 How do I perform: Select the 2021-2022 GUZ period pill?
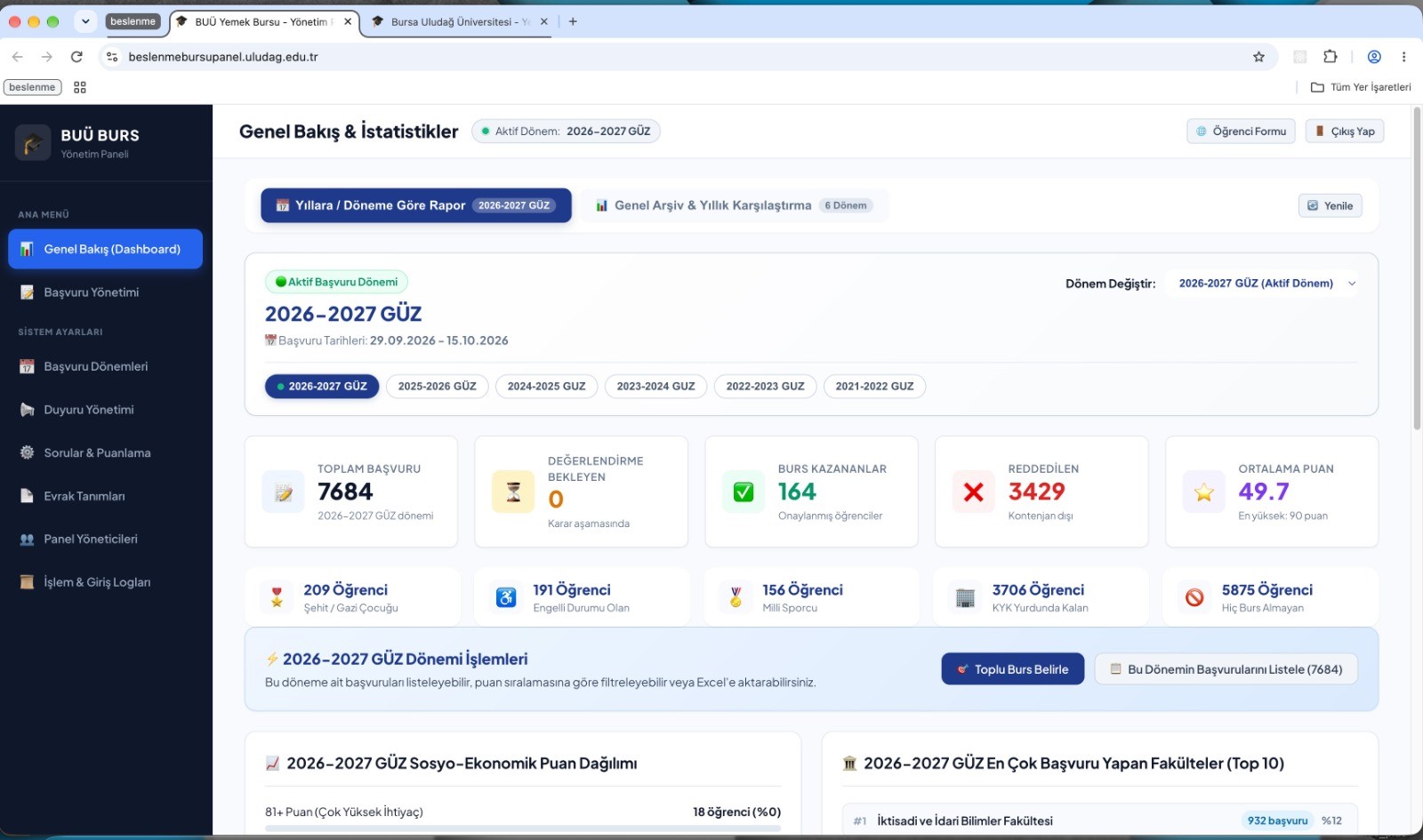coord(874,387)
